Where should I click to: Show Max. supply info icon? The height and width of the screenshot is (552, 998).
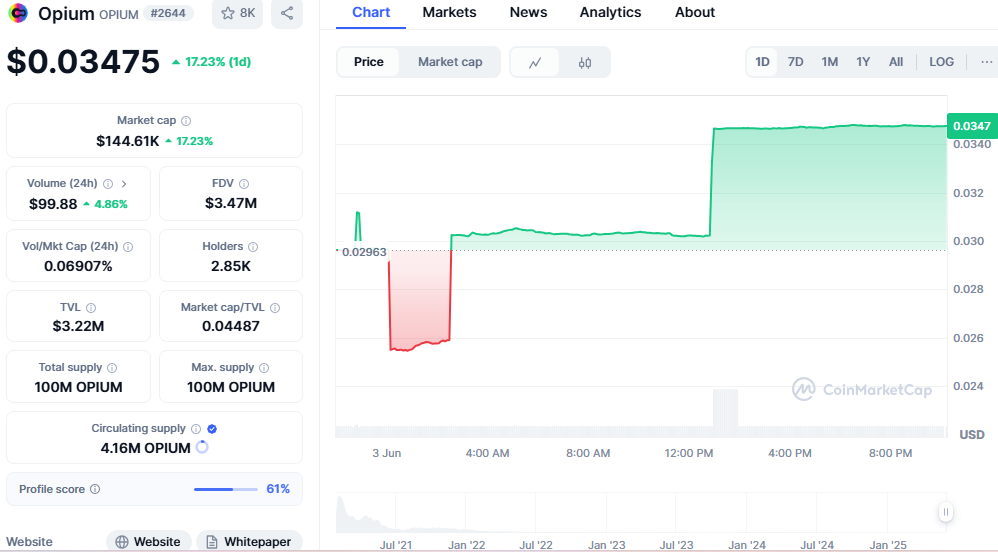click(x=264, y=368)
